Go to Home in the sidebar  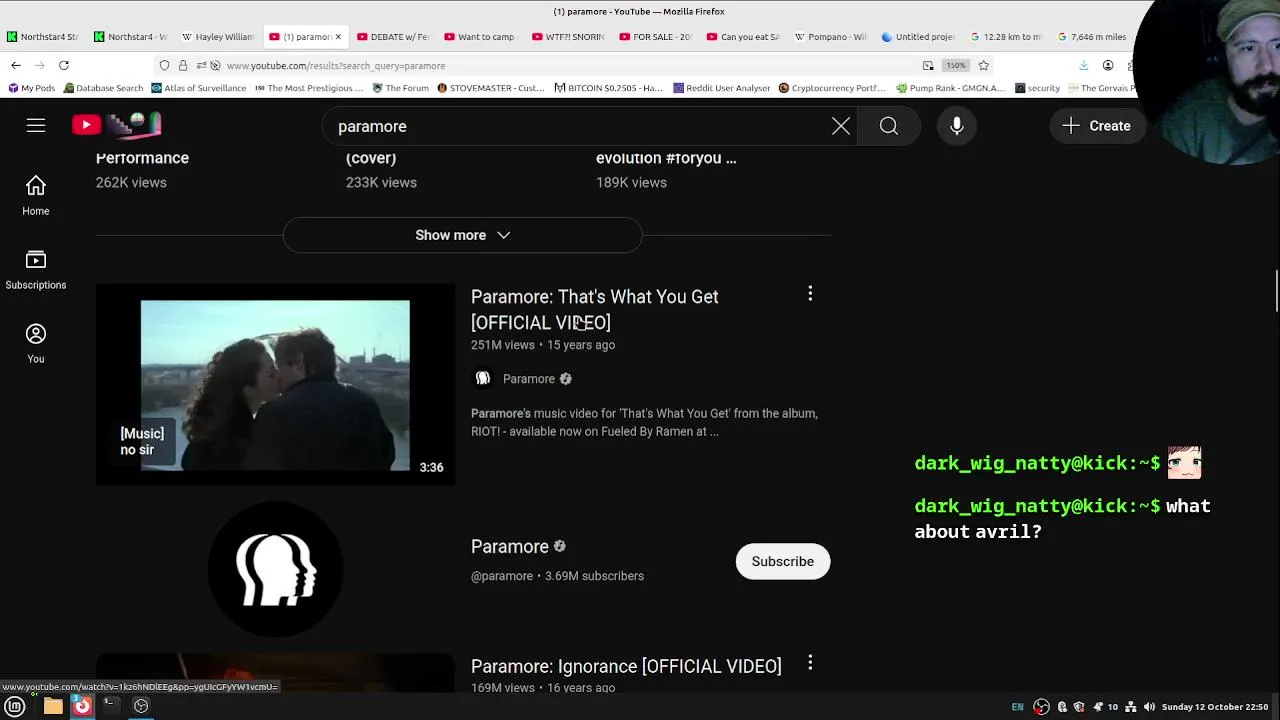tap(36, 196)
